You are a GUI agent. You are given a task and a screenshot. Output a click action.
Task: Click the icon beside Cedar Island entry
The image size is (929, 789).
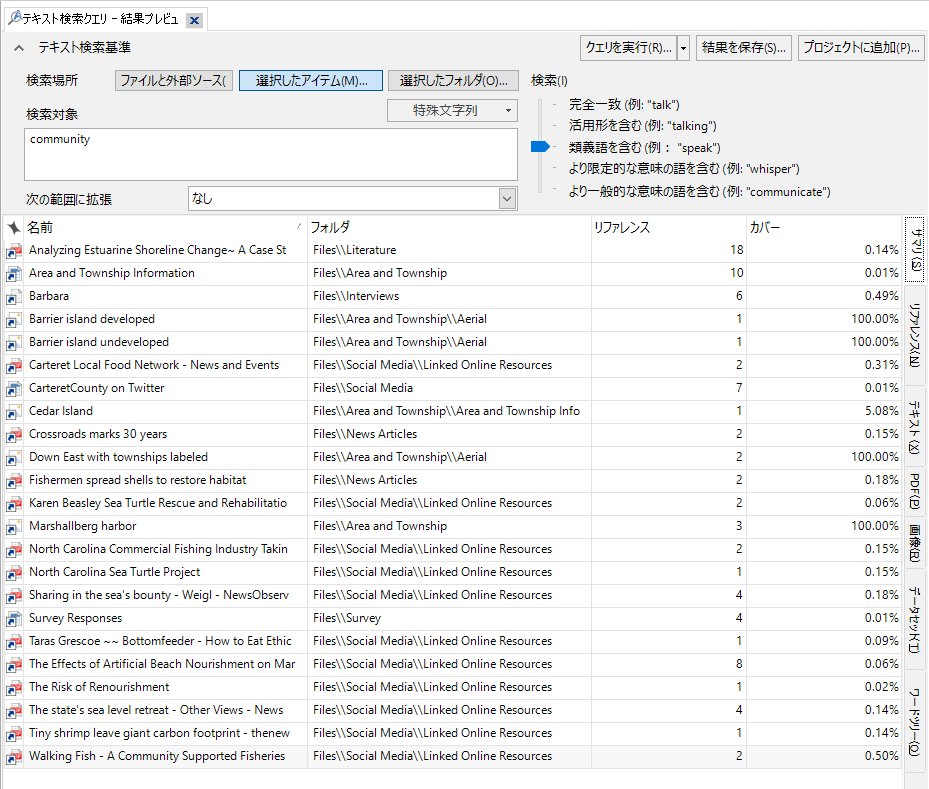[x=14, y=411]
